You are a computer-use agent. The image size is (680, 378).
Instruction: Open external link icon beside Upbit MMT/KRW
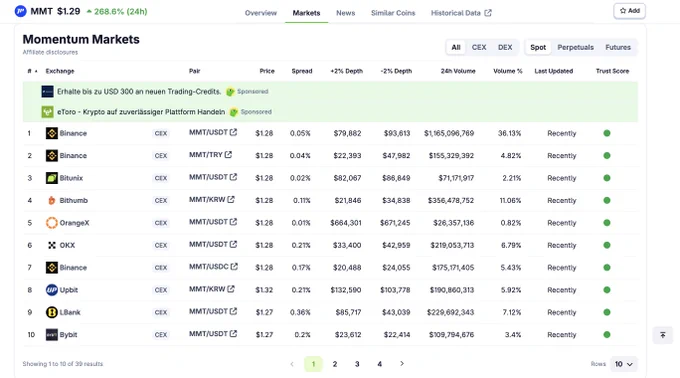pos(231,289)
